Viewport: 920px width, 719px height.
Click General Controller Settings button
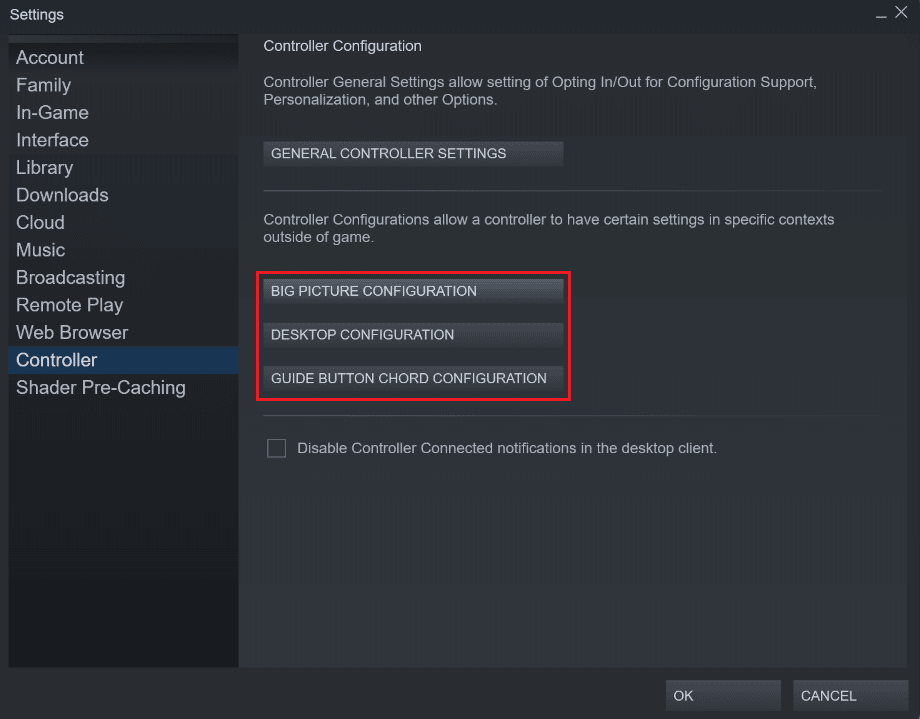(413, 154)
